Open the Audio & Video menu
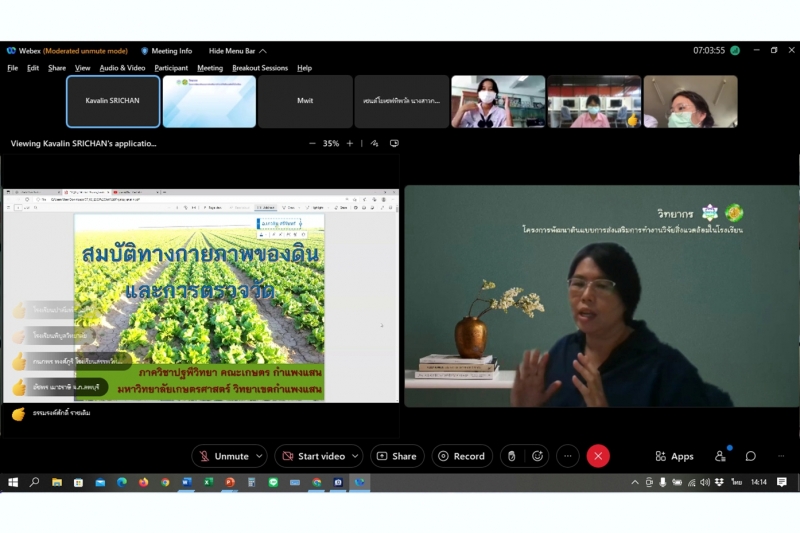 (x=122, y=68)
